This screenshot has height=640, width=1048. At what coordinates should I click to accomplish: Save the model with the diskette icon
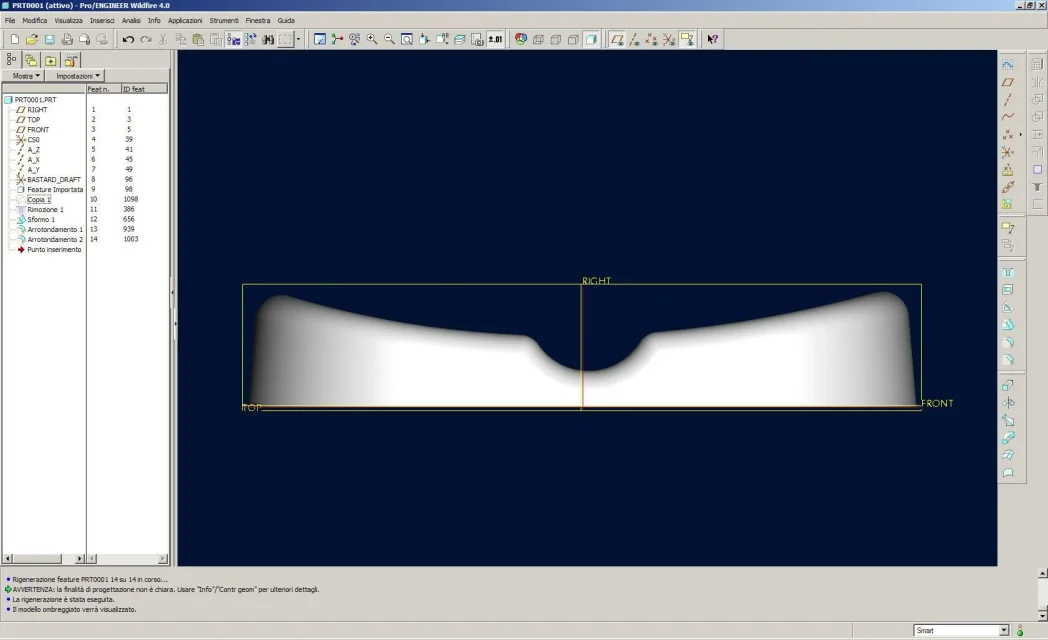pyautogui.click(x=49, y=39)
